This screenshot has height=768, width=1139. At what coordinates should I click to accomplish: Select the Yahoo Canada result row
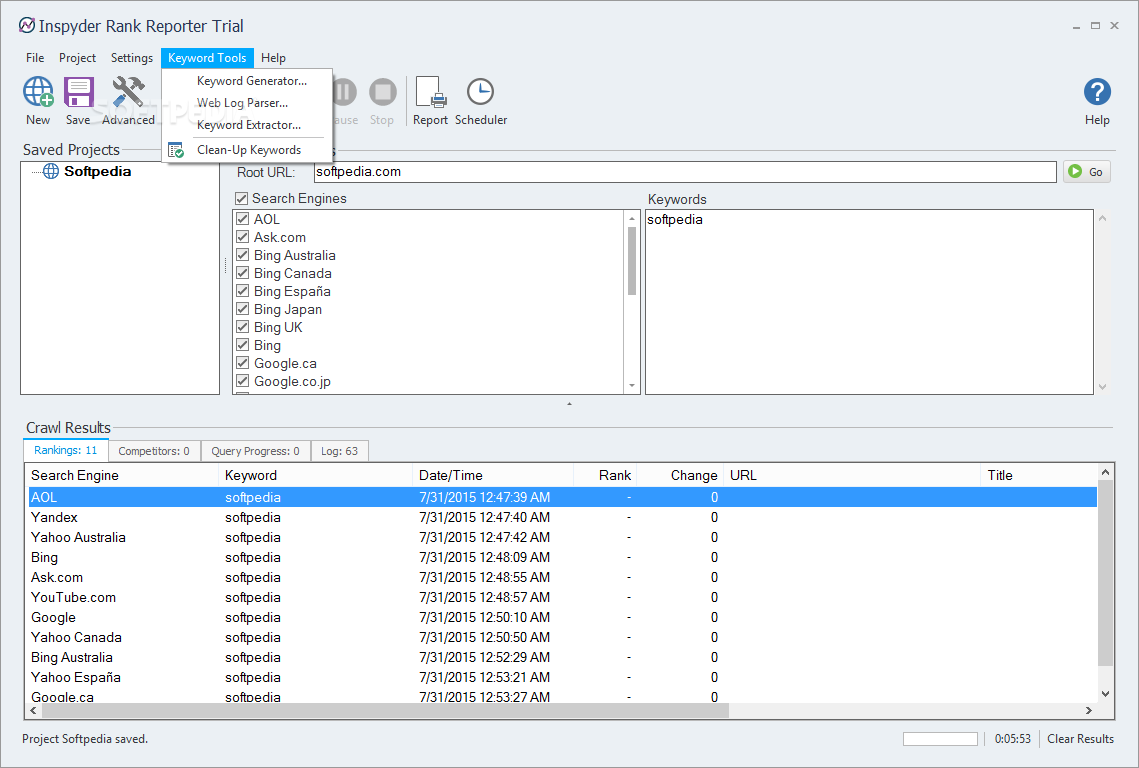tap(562, 637)
